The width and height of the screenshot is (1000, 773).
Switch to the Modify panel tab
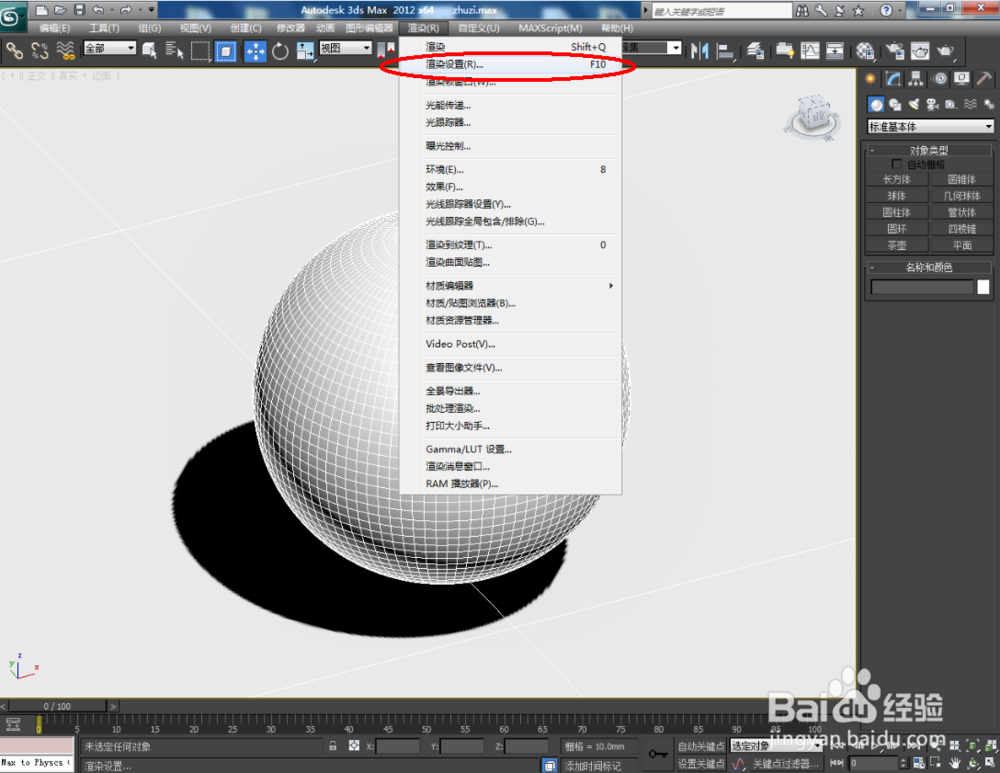(893, 78)
